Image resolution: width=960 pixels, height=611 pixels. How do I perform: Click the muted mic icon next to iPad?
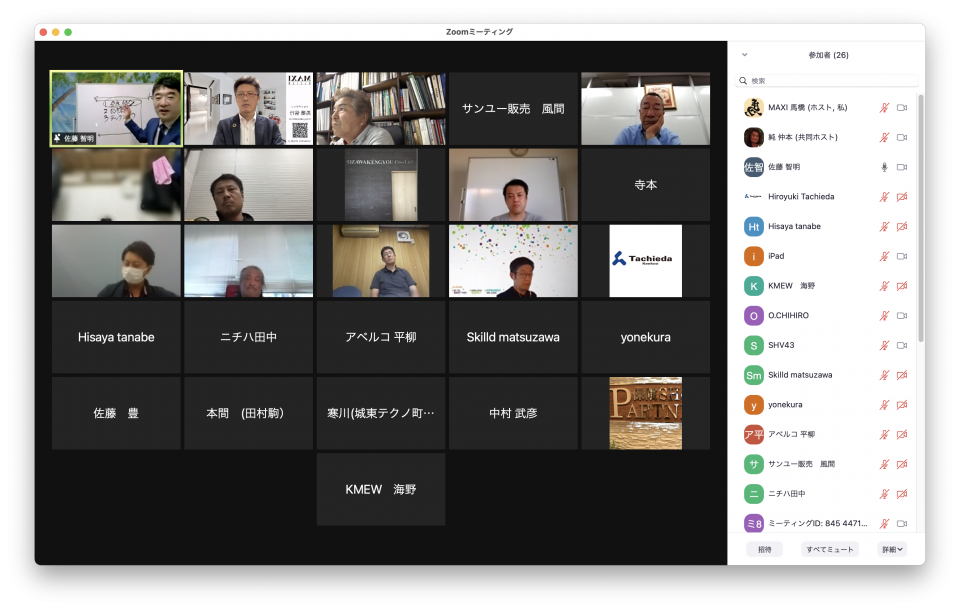(884, 256)
